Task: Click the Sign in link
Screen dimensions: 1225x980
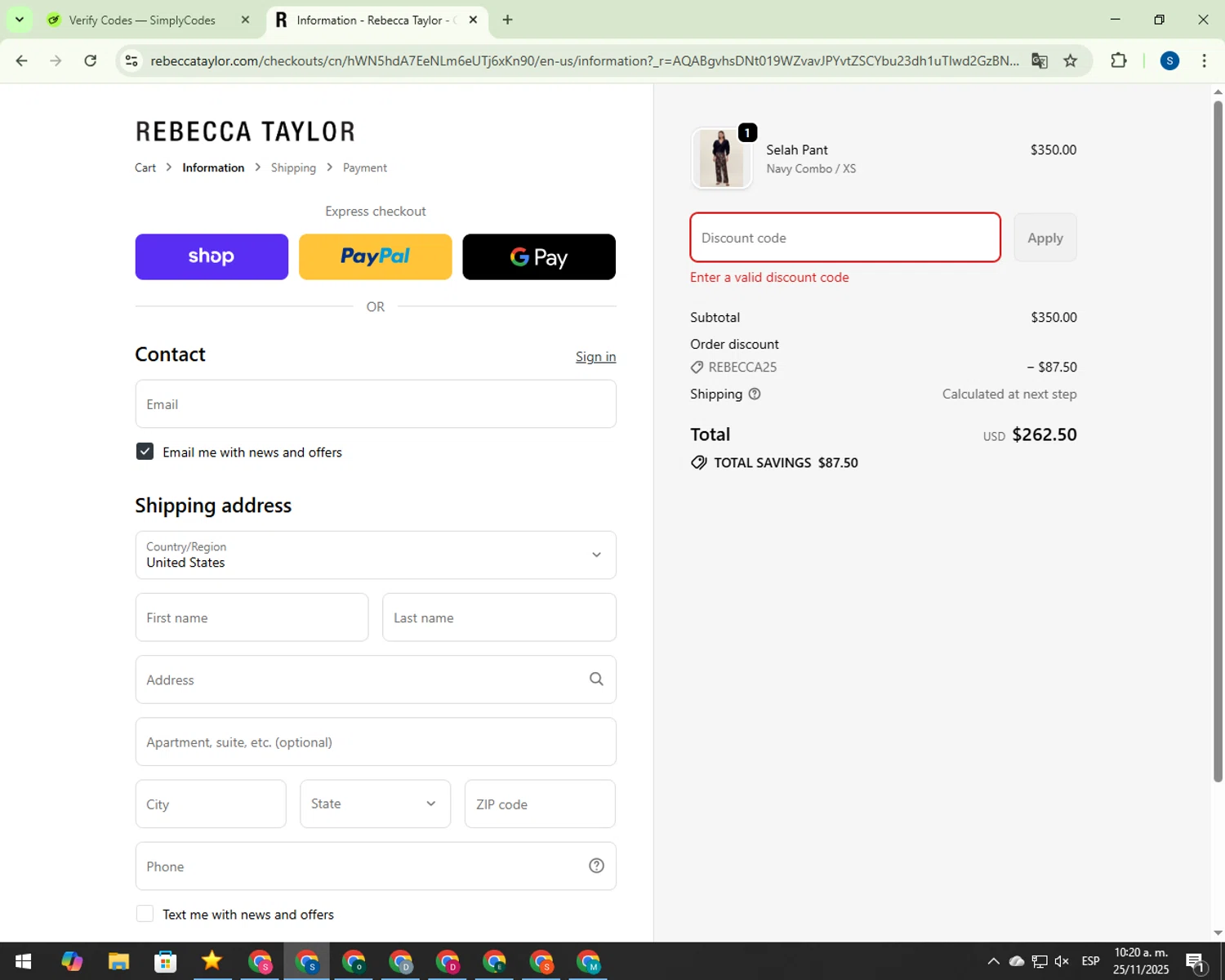Action: coord(595,357)
